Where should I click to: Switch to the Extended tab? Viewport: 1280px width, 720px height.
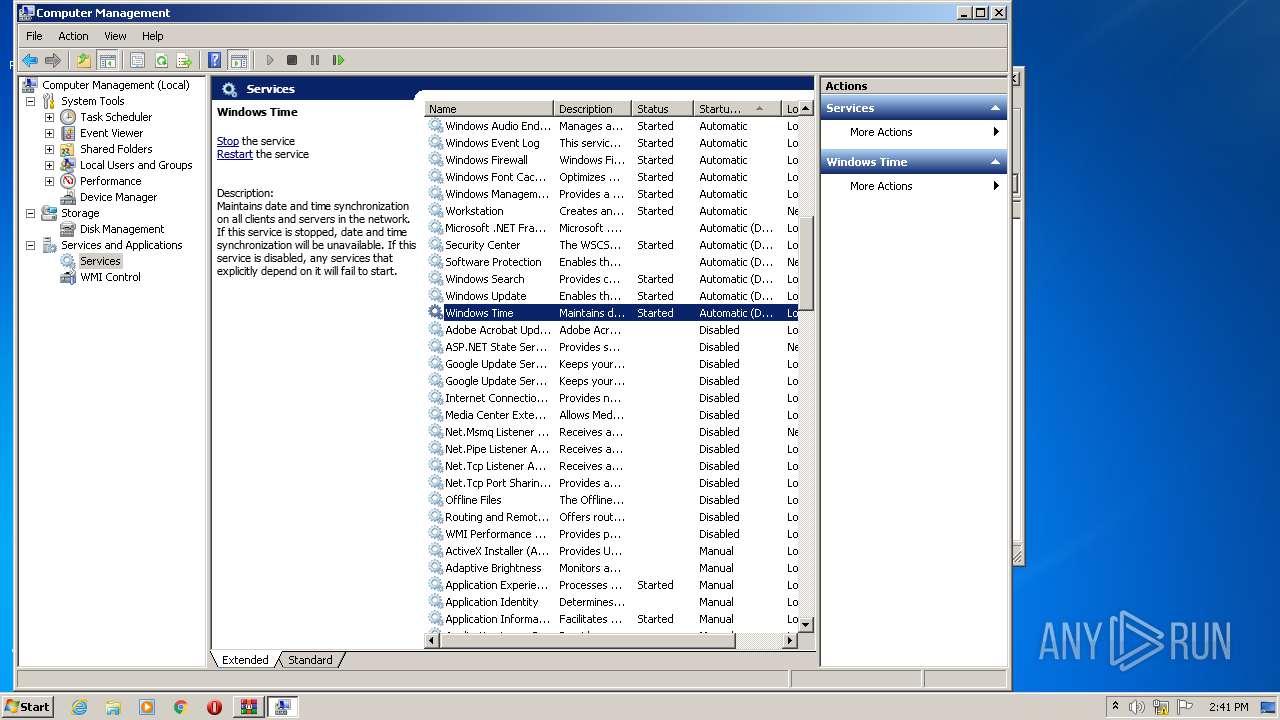pos(245,660)
